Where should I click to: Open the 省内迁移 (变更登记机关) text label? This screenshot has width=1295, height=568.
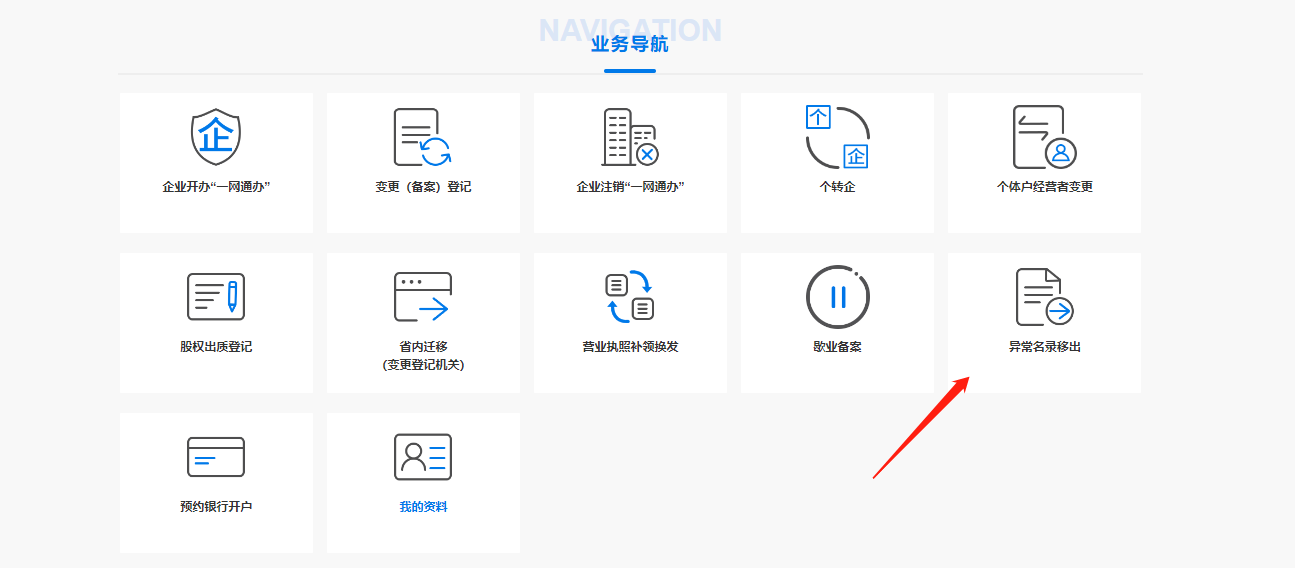click(x=422, y=356)
